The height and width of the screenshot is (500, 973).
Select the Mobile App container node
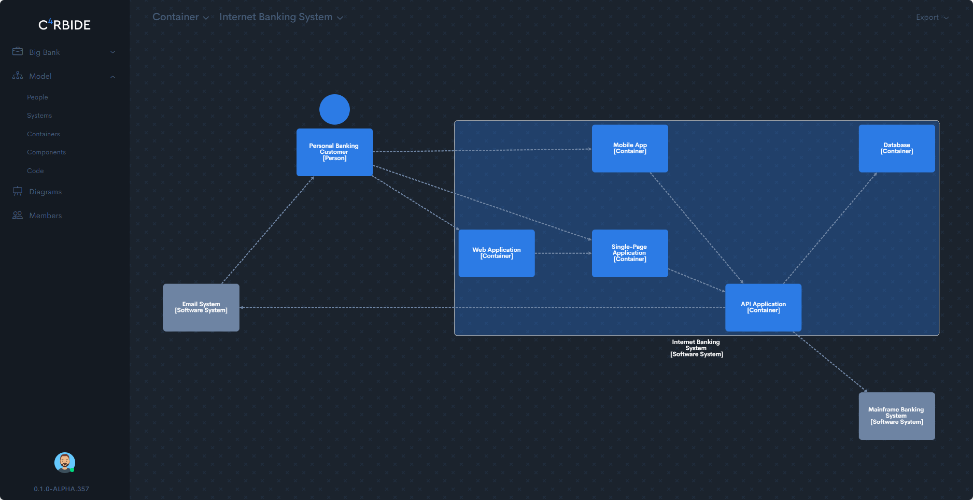tap(630, 148)
